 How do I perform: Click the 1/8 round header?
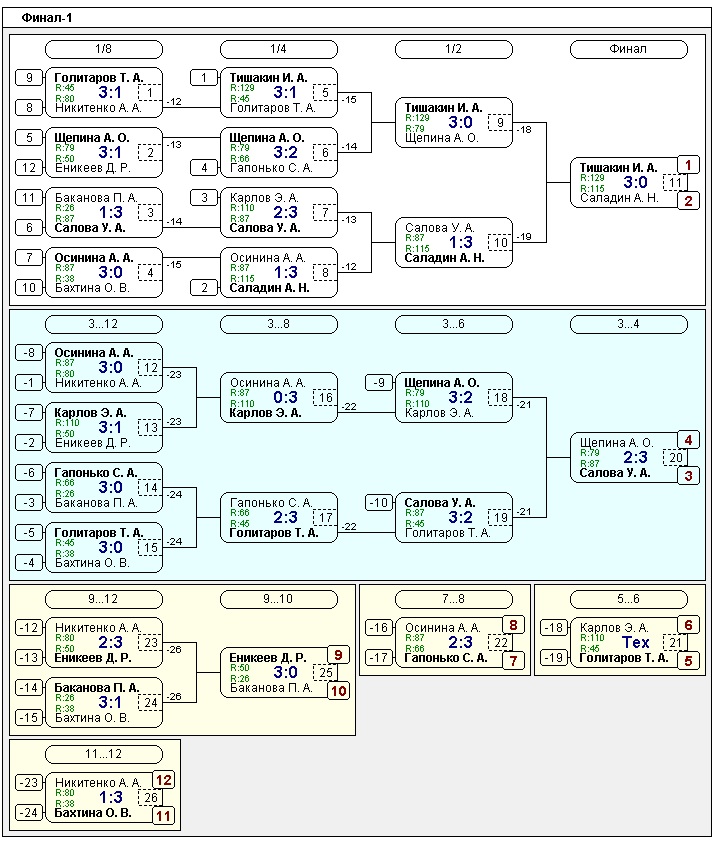pyautogui.click(x=104, y=49)
